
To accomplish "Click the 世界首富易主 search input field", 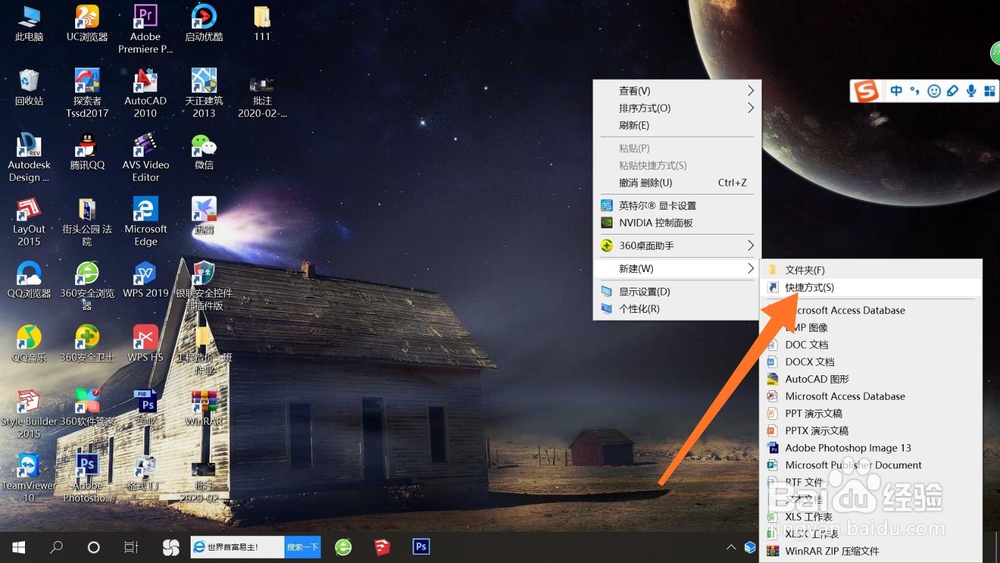I will [237, 547].
